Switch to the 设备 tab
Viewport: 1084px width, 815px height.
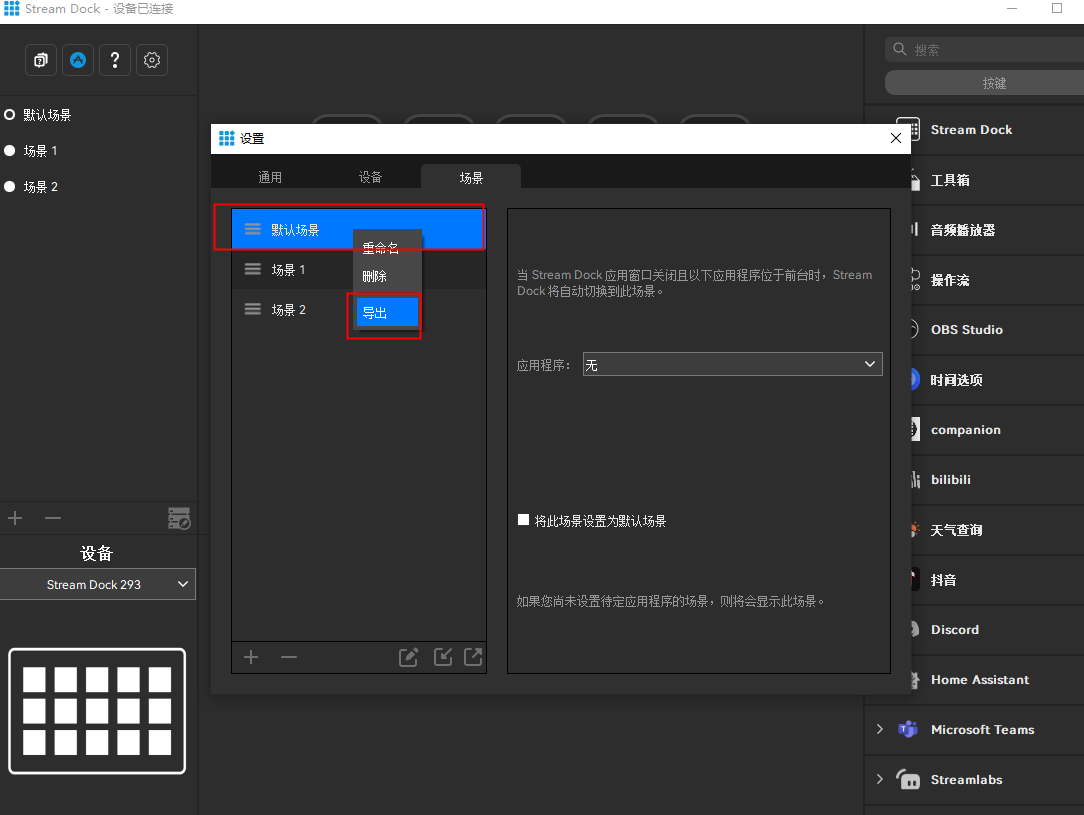[x=370, y=177]
